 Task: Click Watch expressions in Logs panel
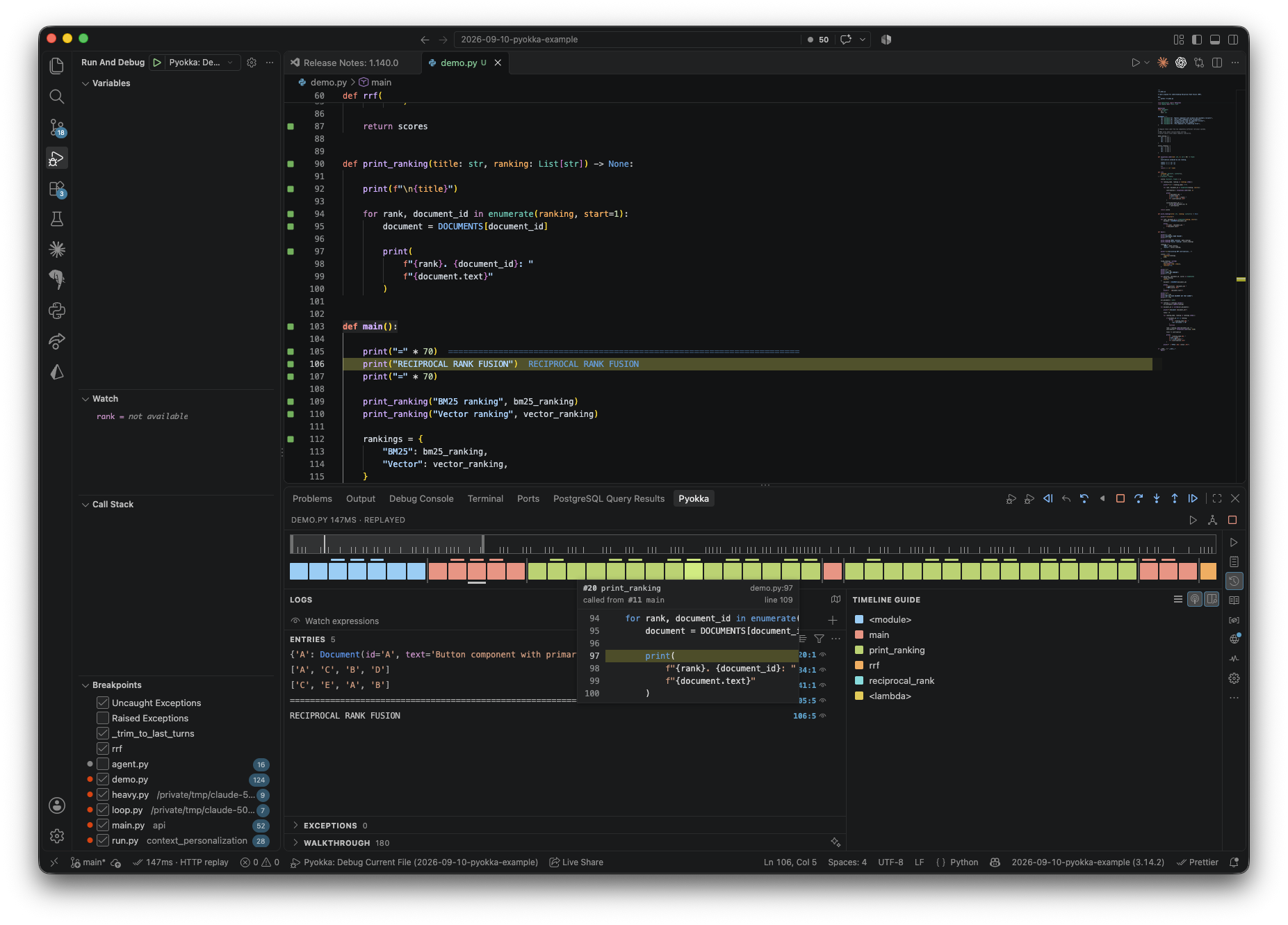(x=342, y=621)
